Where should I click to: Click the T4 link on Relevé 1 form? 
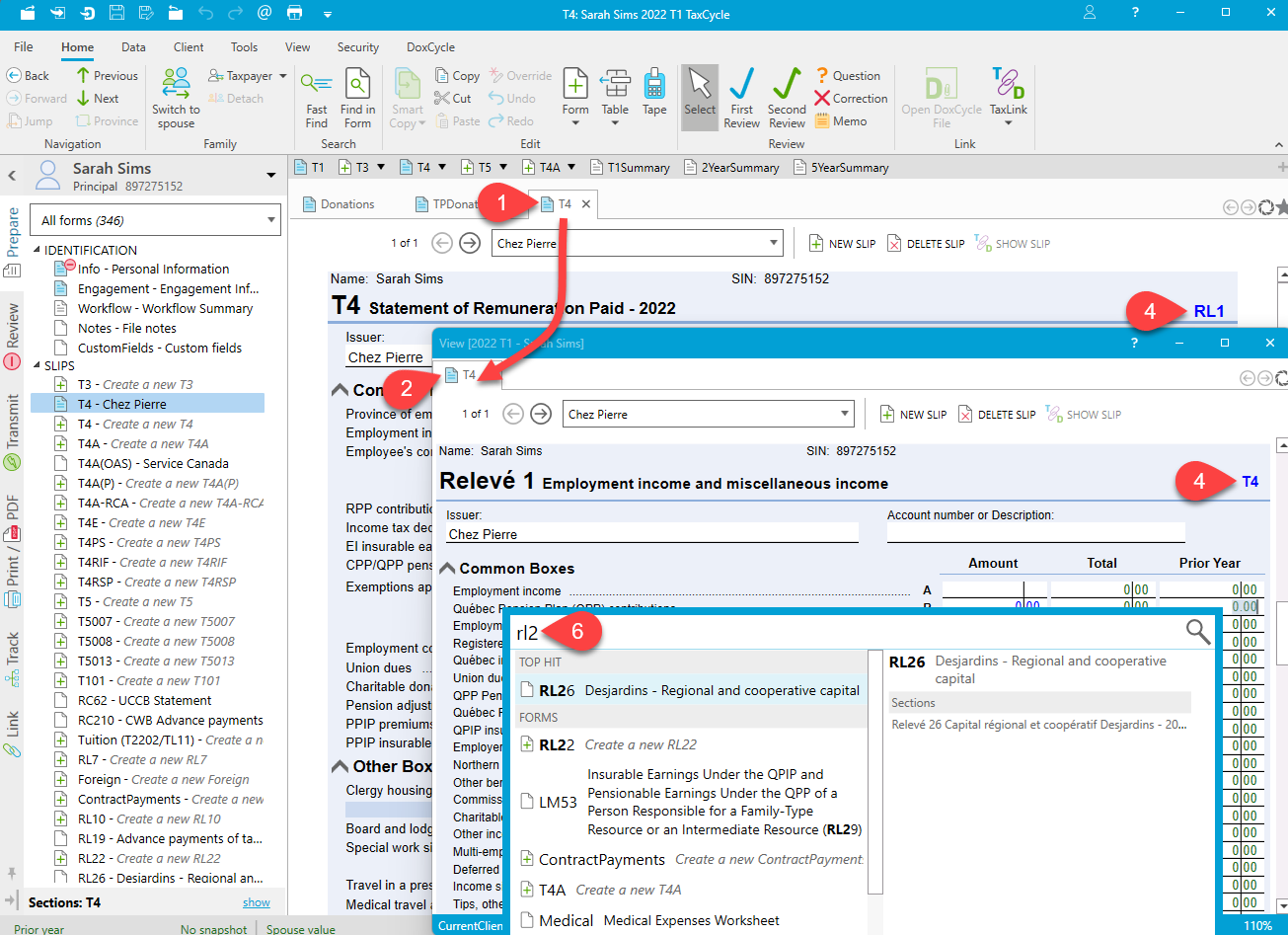(x=1250, y=482)
